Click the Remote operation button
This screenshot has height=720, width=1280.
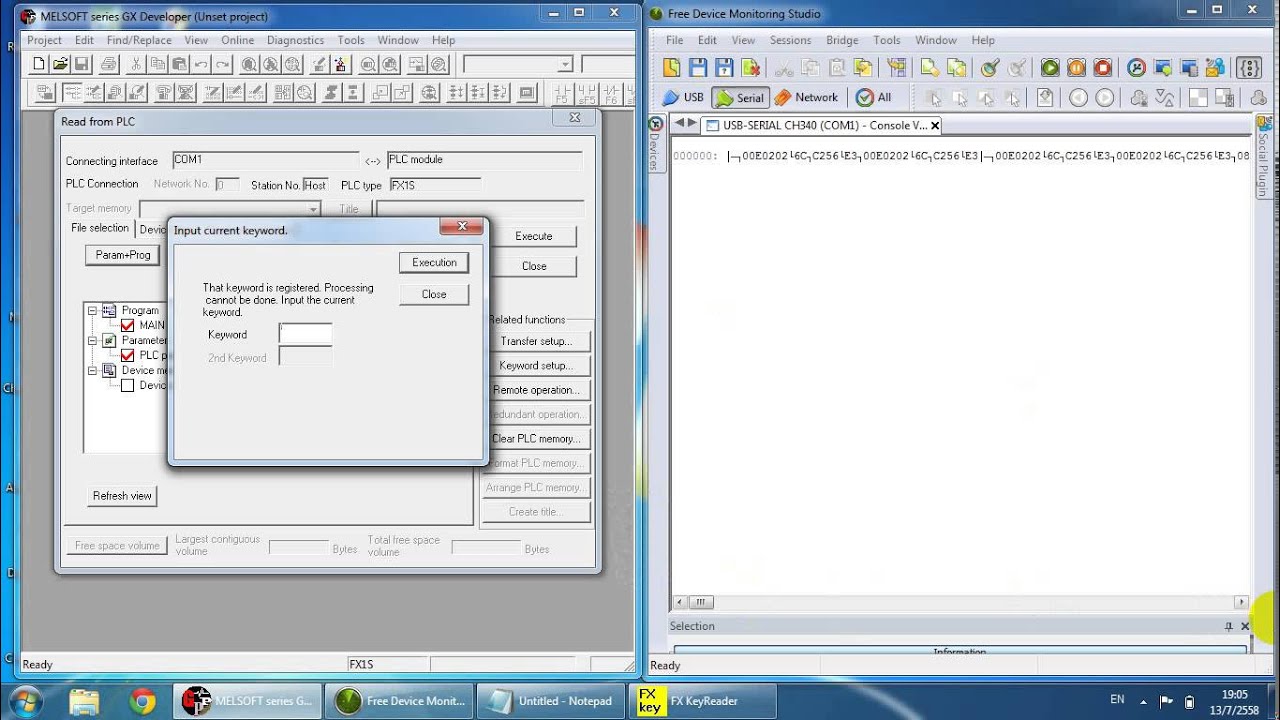[x=536, y=390]
